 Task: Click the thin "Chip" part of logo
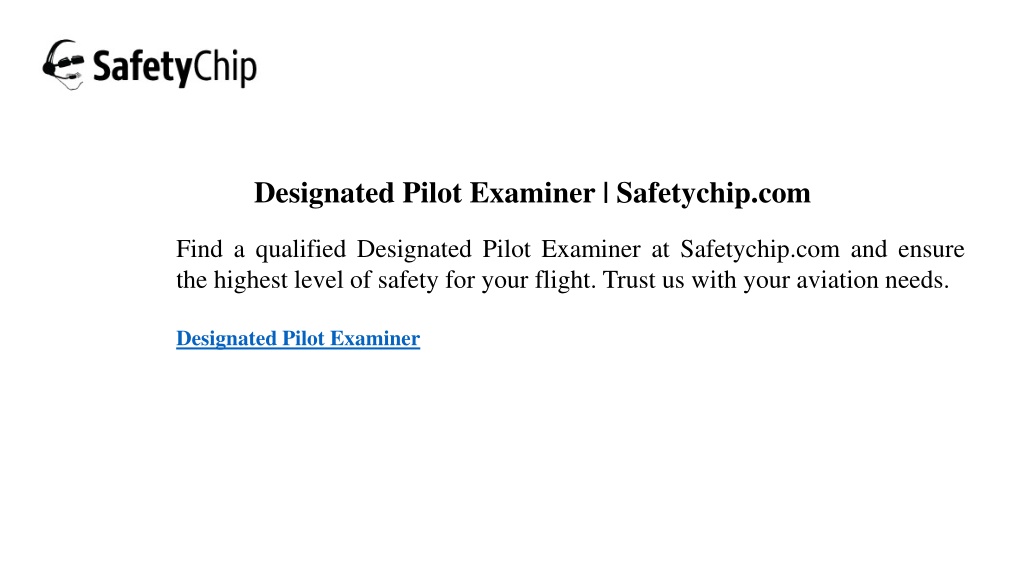coord(226,66)
